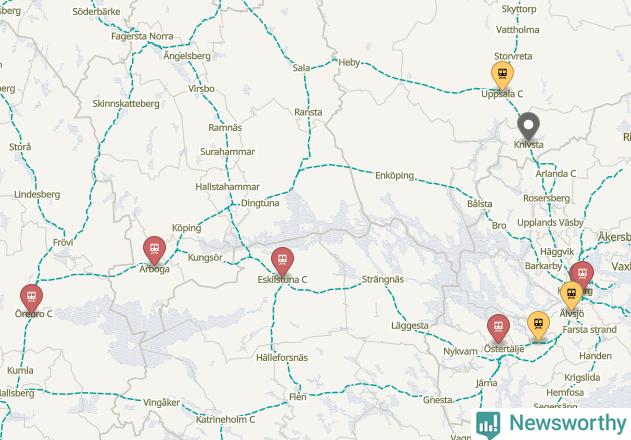Click the Sala town label
The height and width of the screenshot is (440, 631).
pyautogui.click(x=301, y=68)
